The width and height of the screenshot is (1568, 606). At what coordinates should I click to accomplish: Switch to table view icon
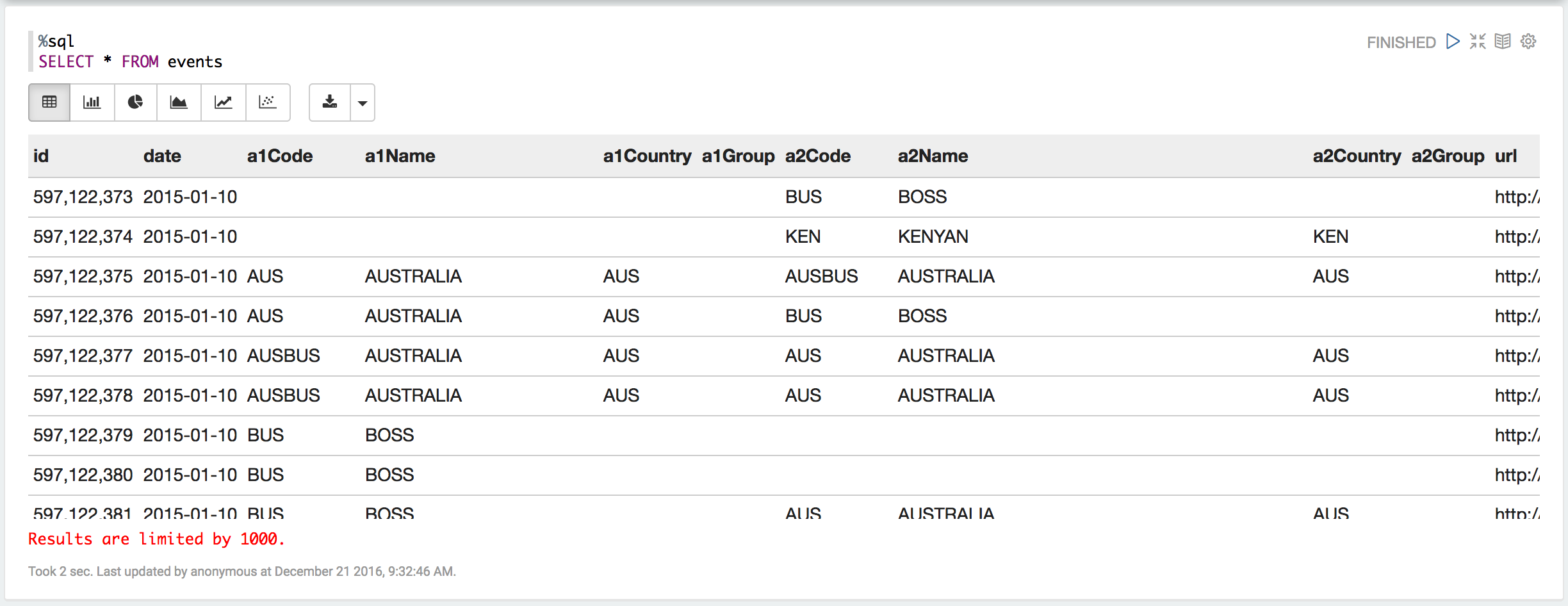click(x=49, y=102)
